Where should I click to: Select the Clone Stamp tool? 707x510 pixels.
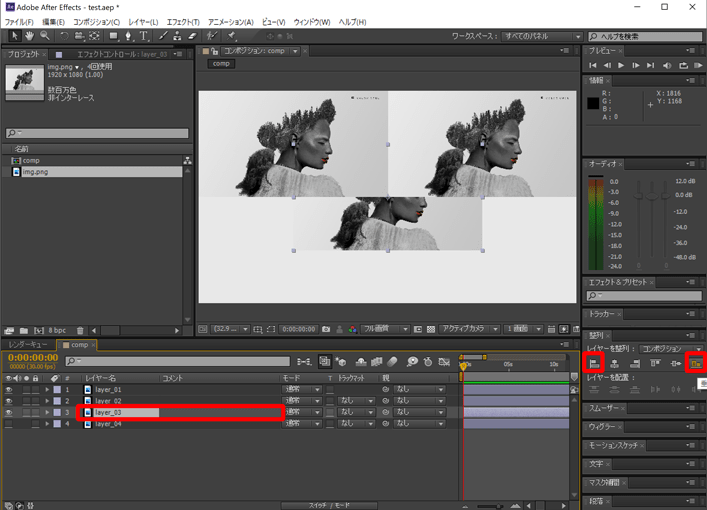point(177,36)
